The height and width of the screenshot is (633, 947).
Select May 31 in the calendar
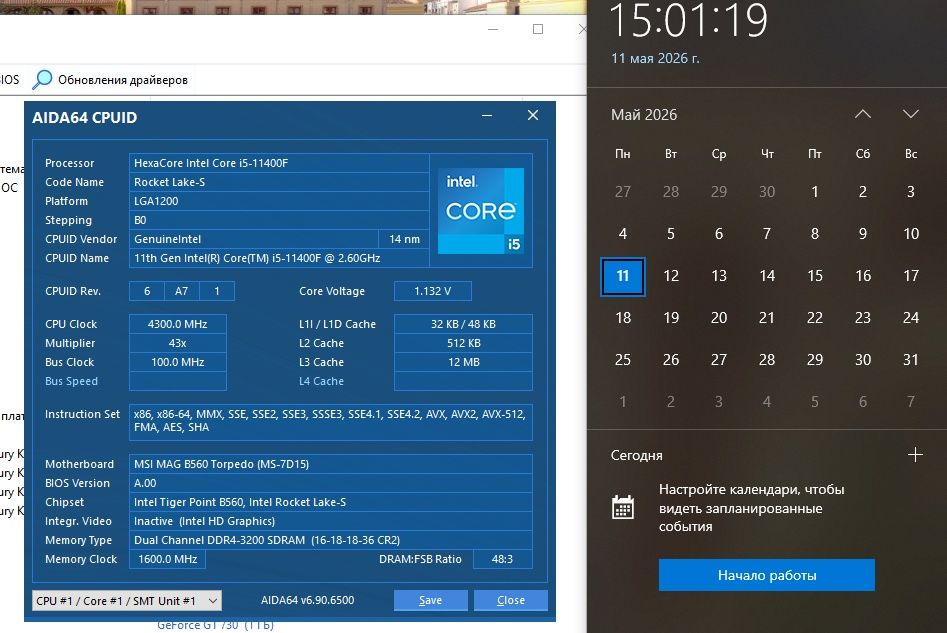click(x=911, y=360)
